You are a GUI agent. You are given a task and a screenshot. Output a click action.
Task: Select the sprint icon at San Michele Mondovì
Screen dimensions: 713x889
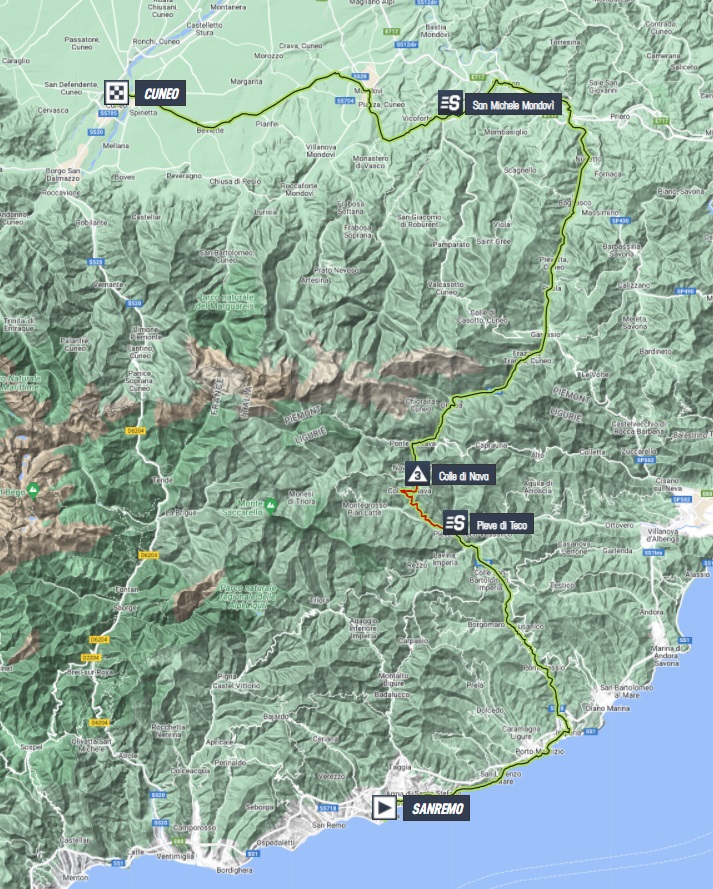click(x=449, y=103)
